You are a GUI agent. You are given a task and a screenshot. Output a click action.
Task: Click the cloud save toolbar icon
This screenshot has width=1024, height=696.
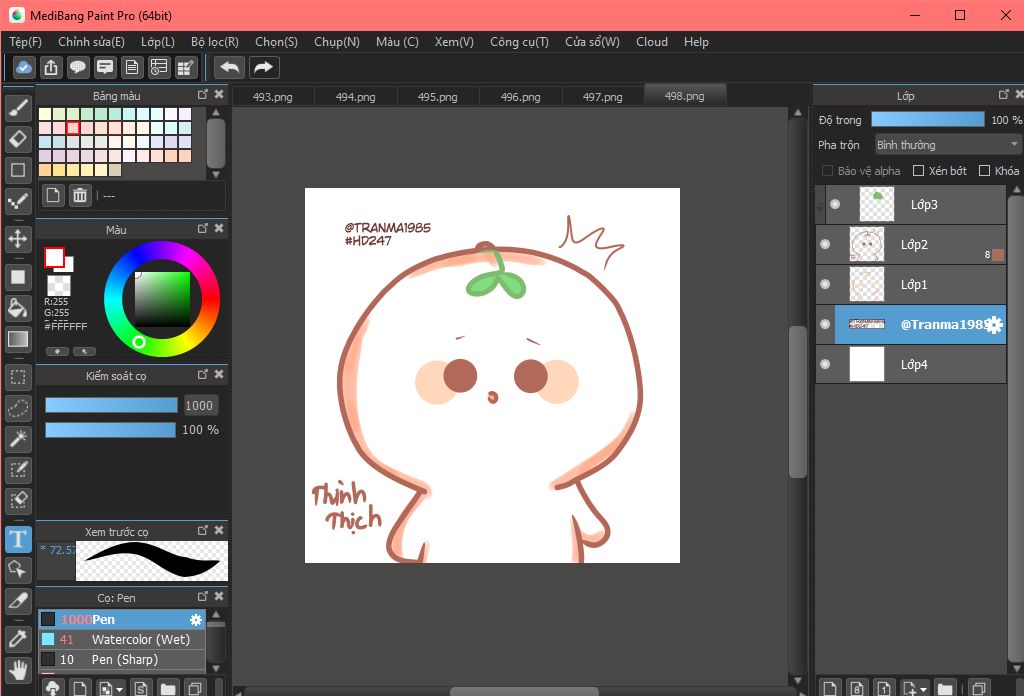pos(24,67)
